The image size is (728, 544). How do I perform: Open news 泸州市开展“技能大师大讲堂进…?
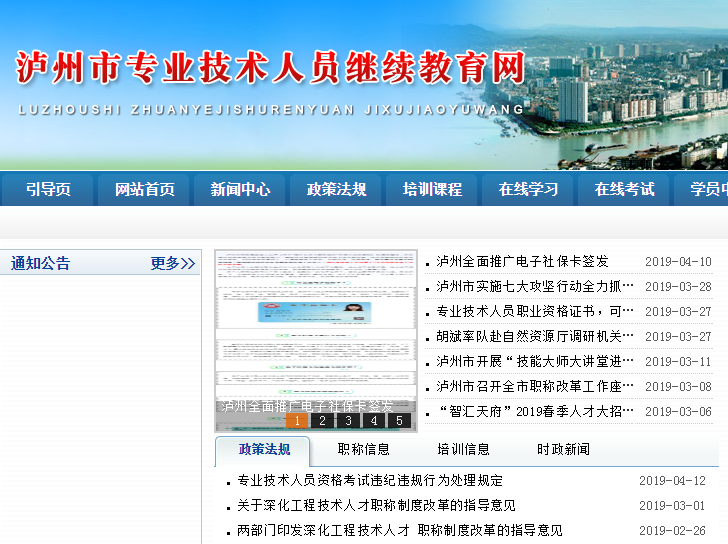tap(534, 362)
